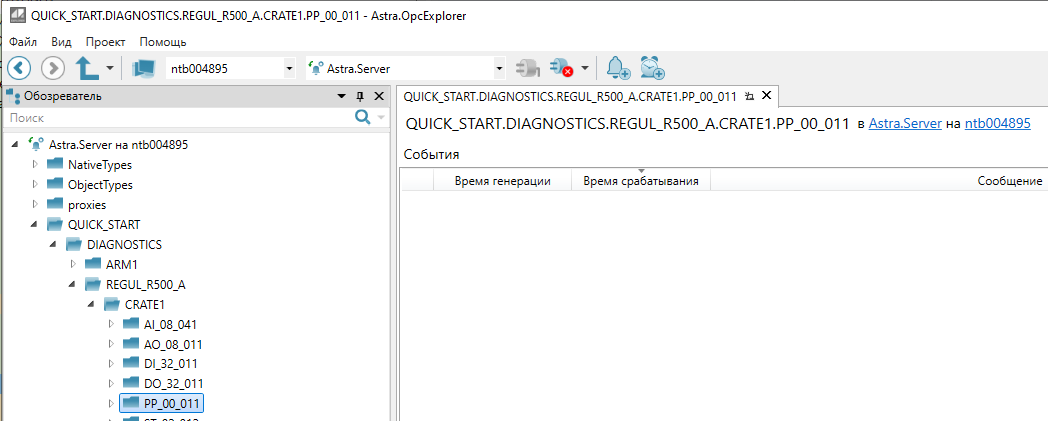The width and height of the screenshot is (1048, 421).
Task: Click the search magnifier icon in Обозреватель
Action: click(x=363, y=118)
